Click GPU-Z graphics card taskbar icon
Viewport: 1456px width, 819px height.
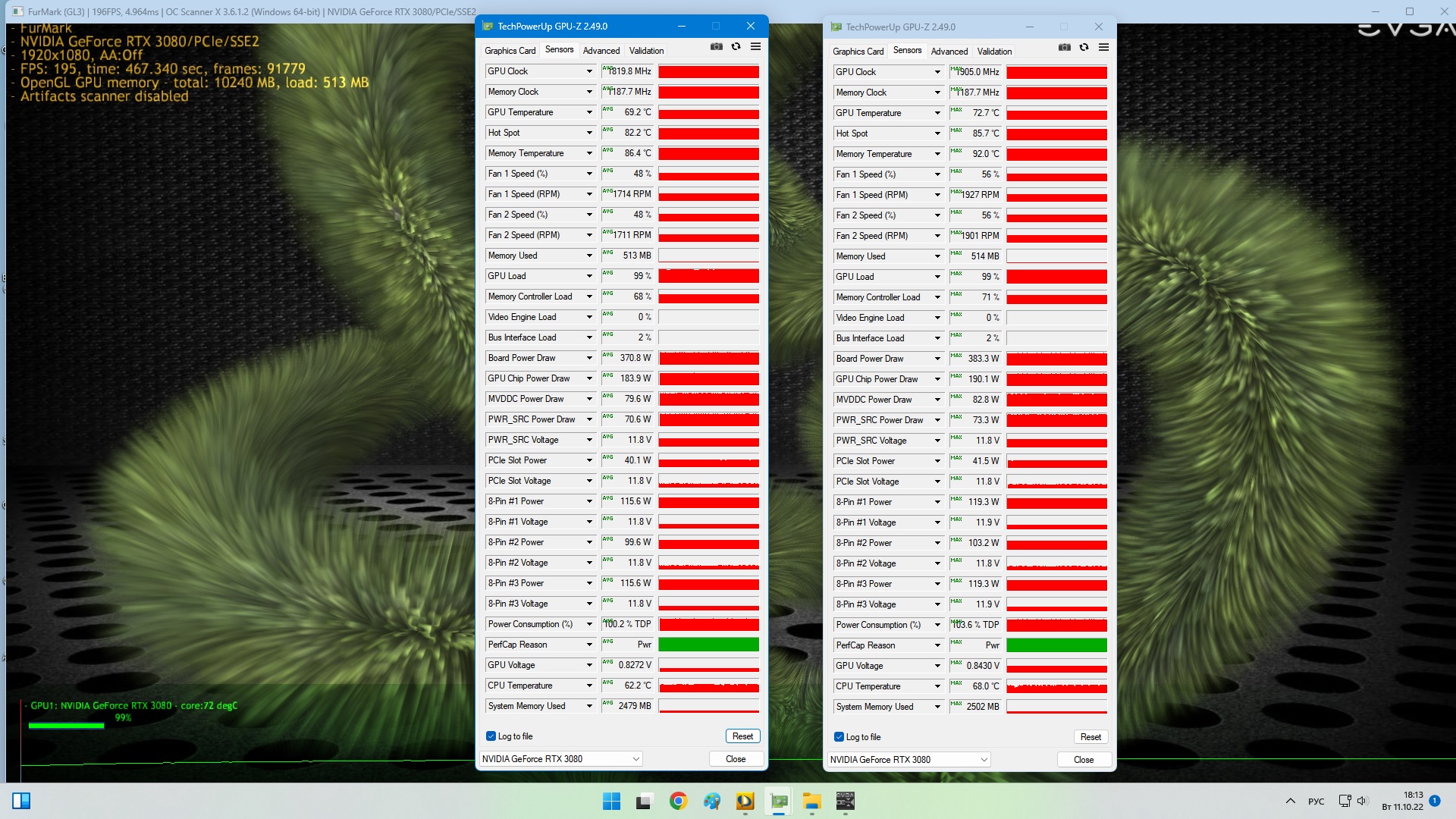(x=779, y=801)
